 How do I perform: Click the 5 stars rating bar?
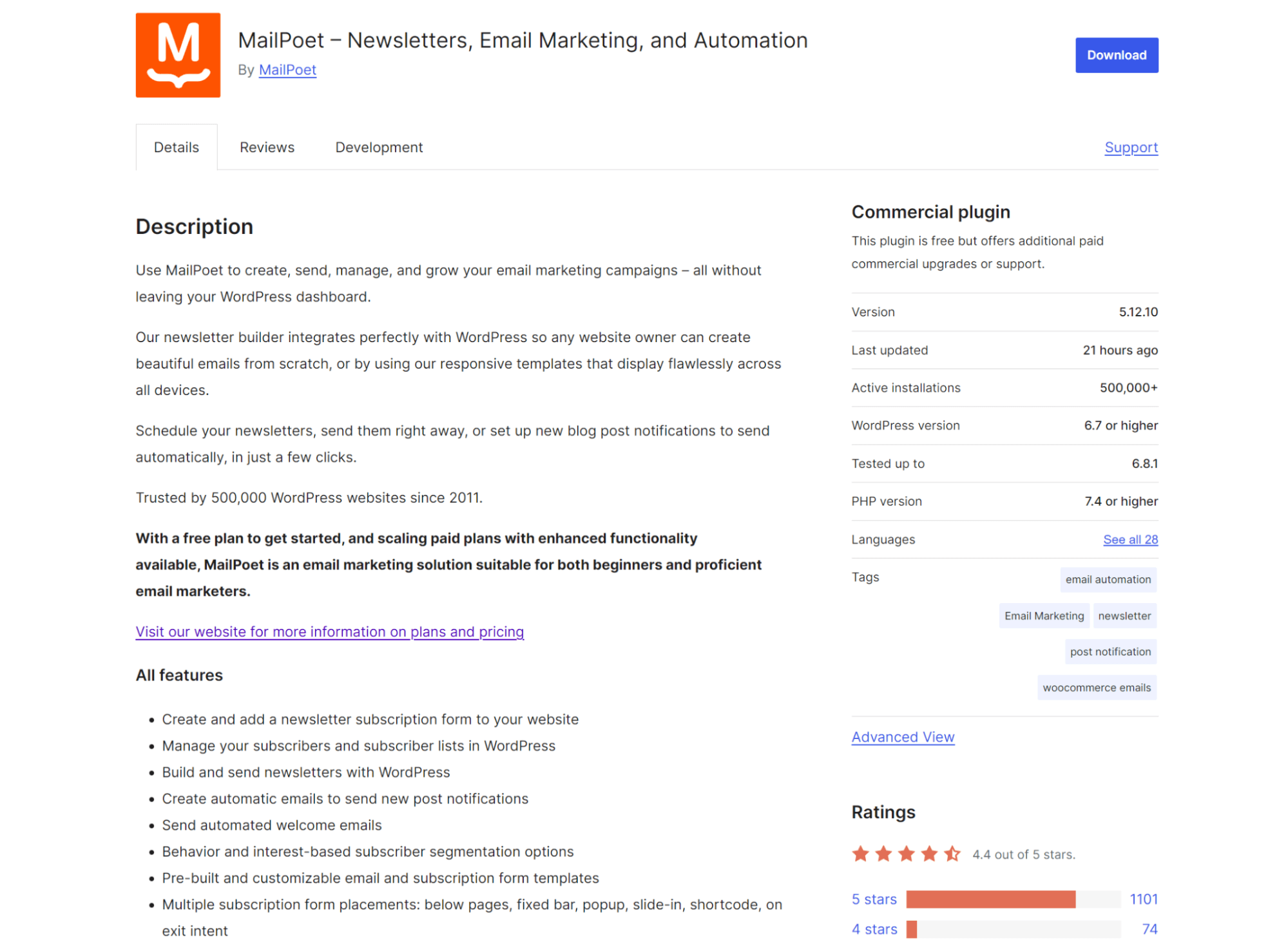pyautogui.click(x=1013, y=899)
